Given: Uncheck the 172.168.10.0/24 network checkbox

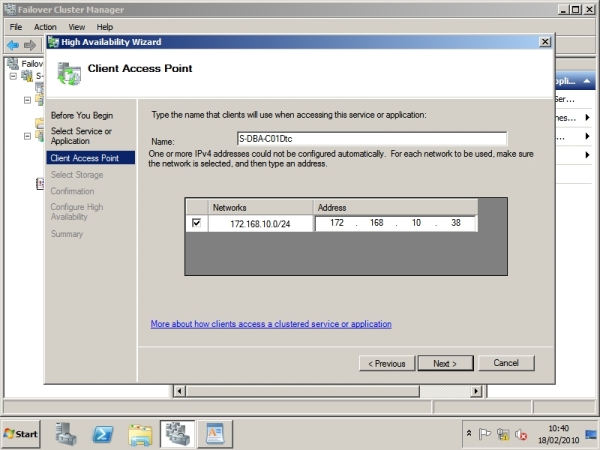Looking at the screenshot, I should [196, 223].
